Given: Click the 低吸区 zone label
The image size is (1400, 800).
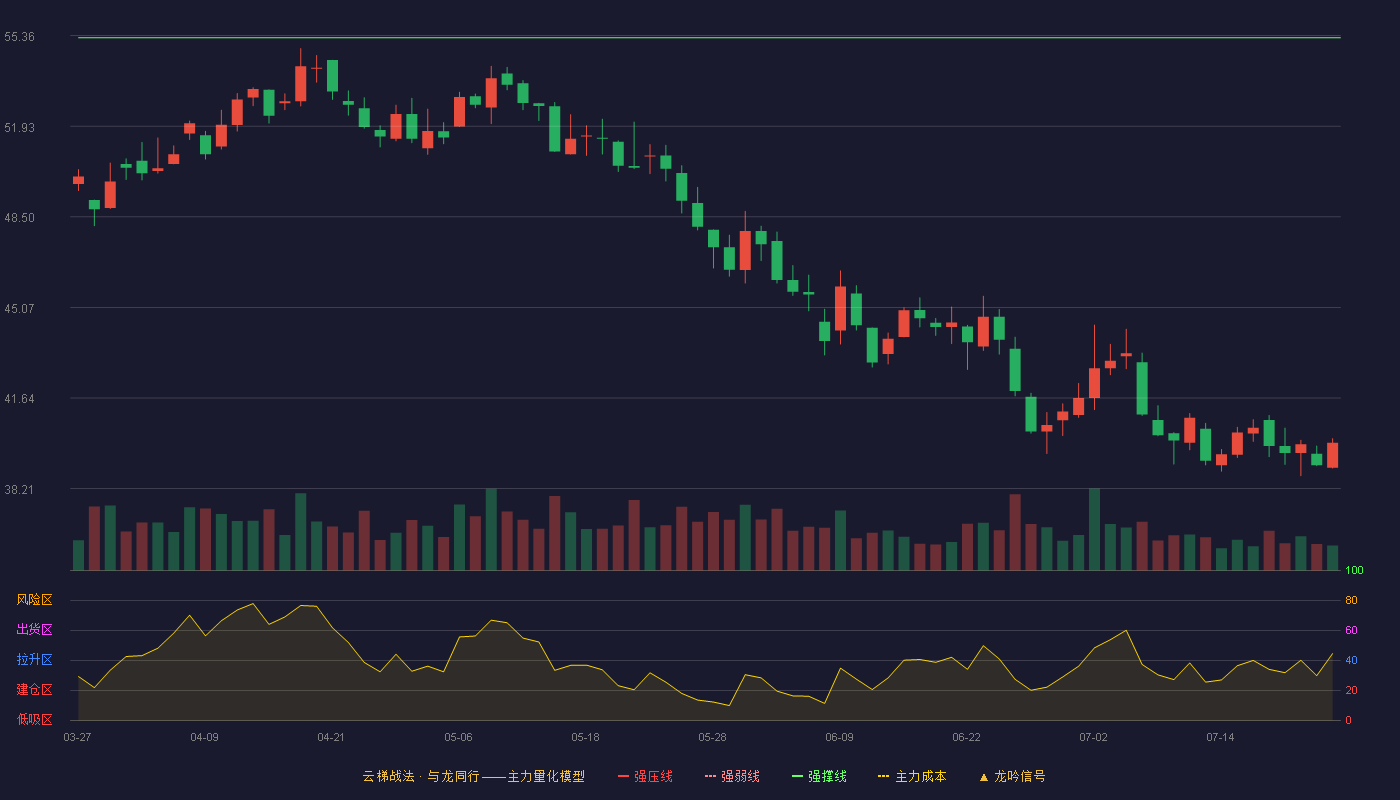Looking at the screenshot, I should 34,719.
